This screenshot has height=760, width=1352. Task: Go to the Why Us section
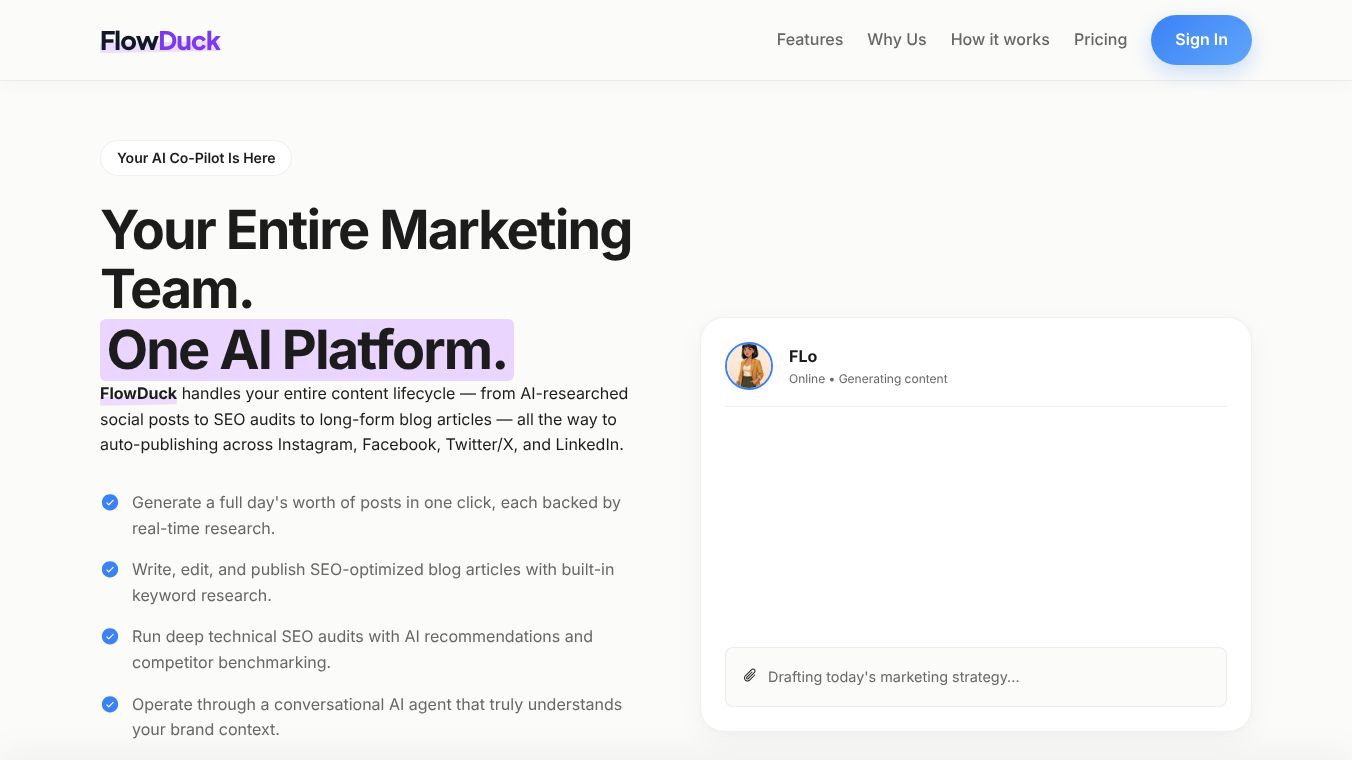(x=897, y=40)
